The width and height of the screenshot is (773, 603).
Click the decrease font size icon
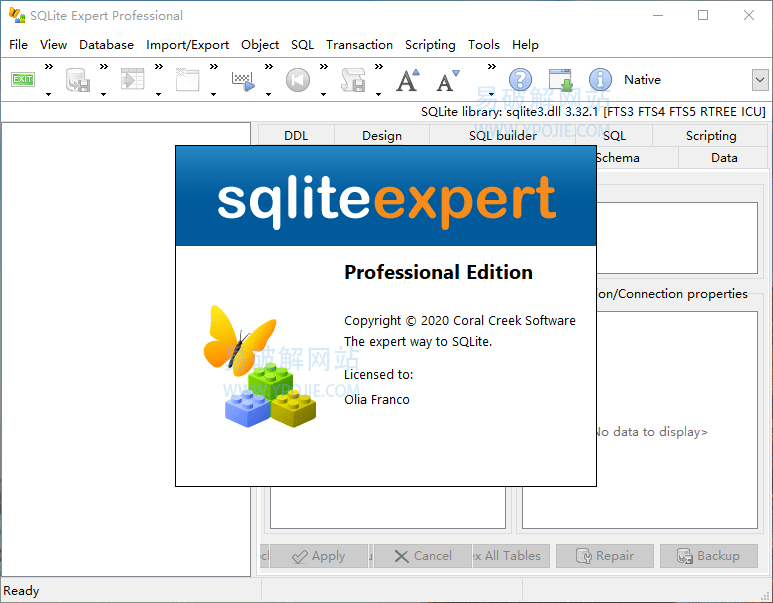point(447,80)
